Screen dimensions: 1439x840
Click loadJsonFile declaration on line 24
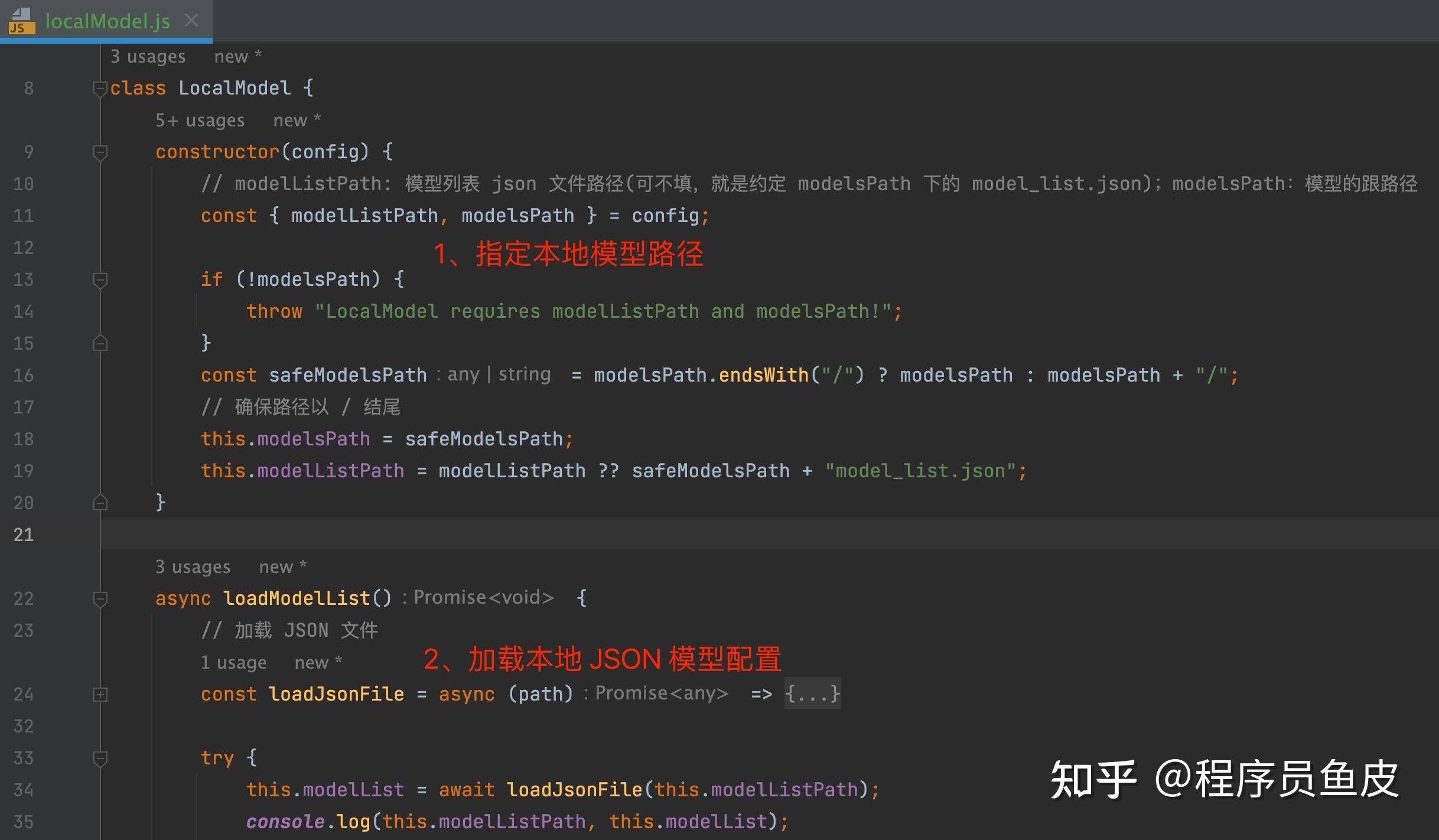pos(336,695)
